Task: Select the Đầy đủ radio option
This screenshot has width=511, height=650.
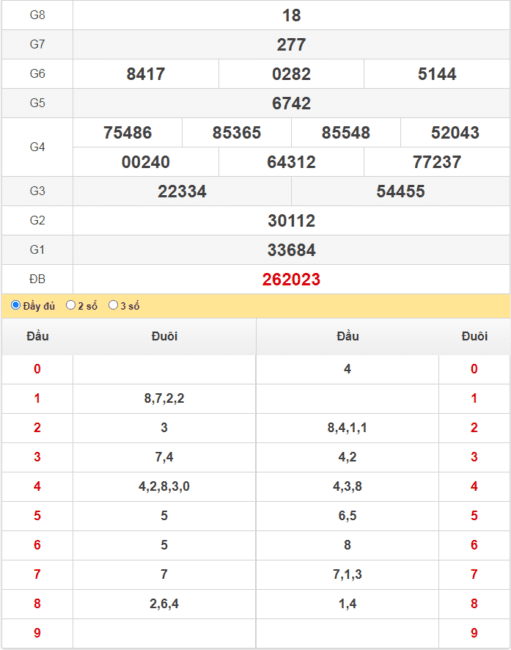Action: tap(16, 306)
